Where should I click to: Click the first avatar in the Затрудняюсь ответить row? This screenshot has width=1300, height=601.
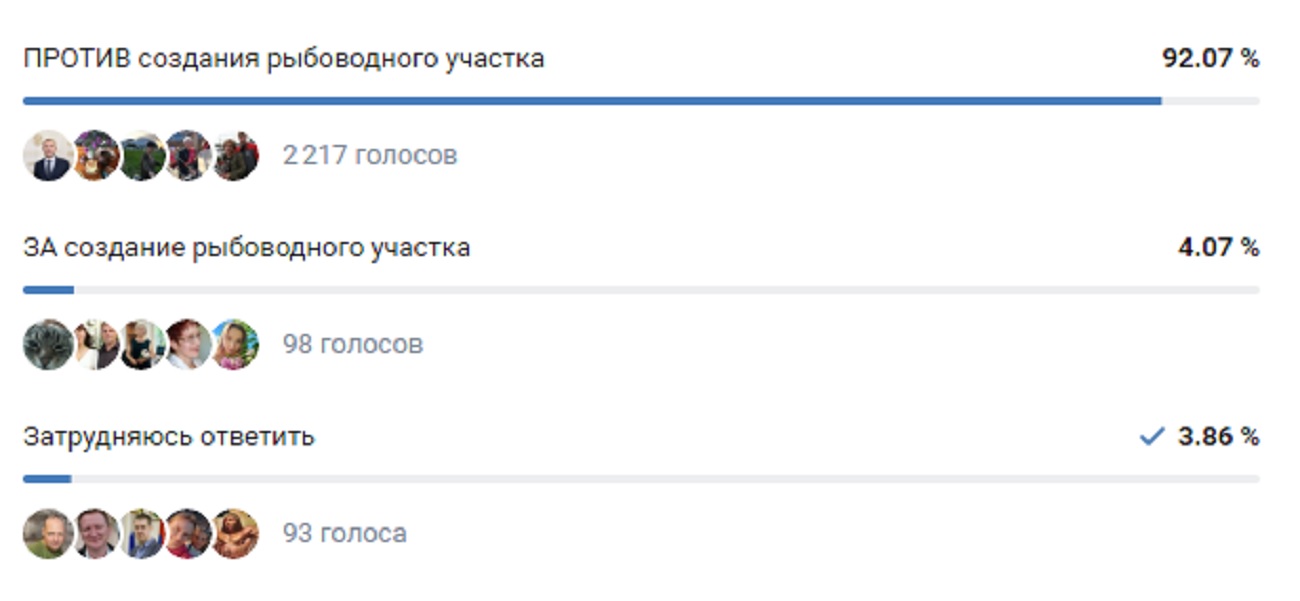point(48,534)
